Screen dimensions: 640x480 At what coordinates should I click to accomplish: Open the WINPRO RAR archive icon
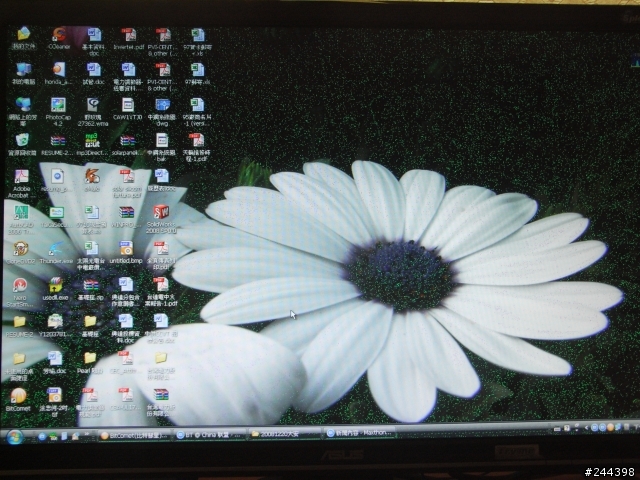127,217
